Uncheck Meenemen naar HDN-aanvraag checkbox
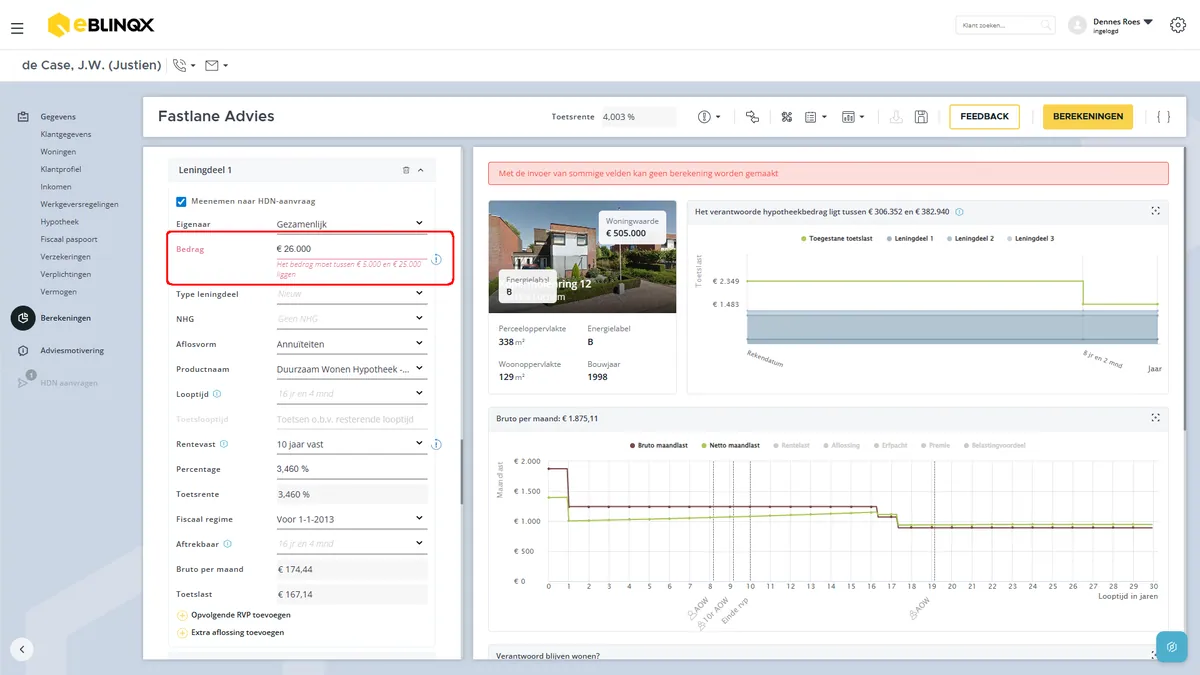Viewport: 1200px width, 675px height. pyautogui.click(x=181, y=201)
